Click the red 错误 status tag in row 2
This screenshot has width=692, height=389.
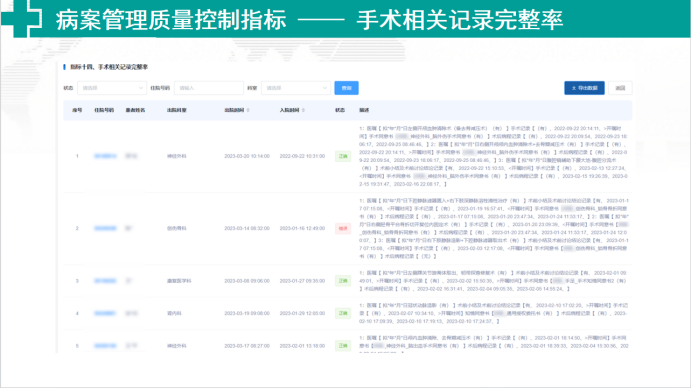coord(343,228)
